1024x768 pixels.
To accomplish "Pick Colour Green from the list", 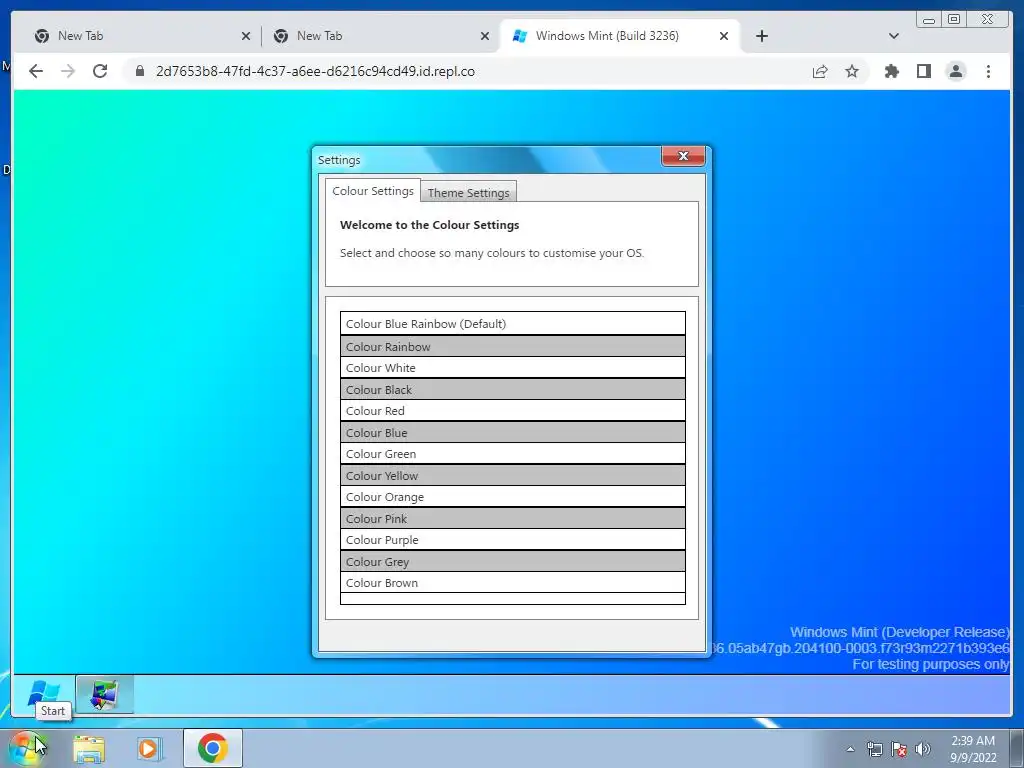I will [x=513, y=454].
